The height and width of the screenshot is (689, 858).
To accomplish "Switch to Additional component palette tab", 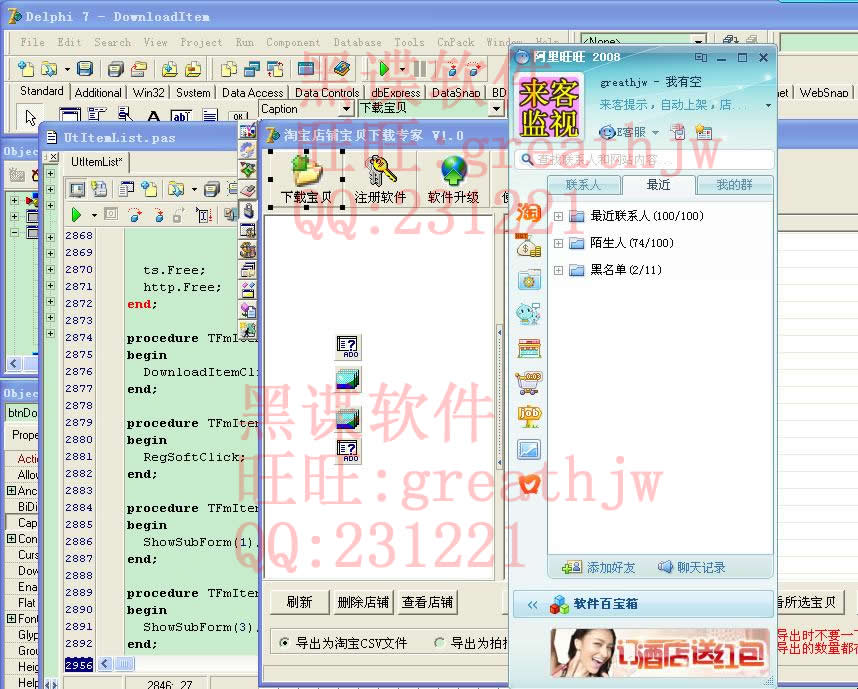I will pyautogui.click(x=98, y=92).
